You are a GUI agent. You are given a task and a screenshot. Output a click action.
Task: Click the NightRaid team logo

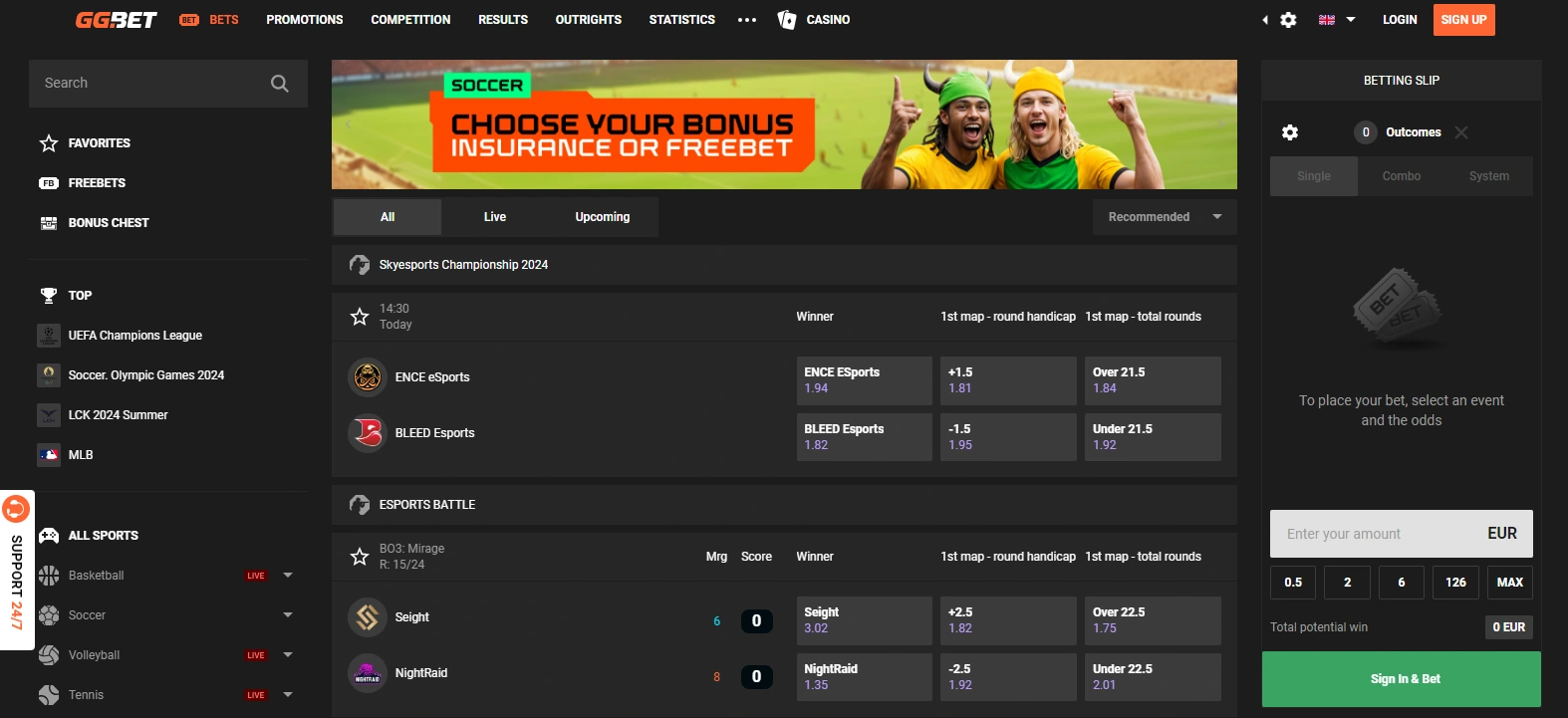pos(368,674)
